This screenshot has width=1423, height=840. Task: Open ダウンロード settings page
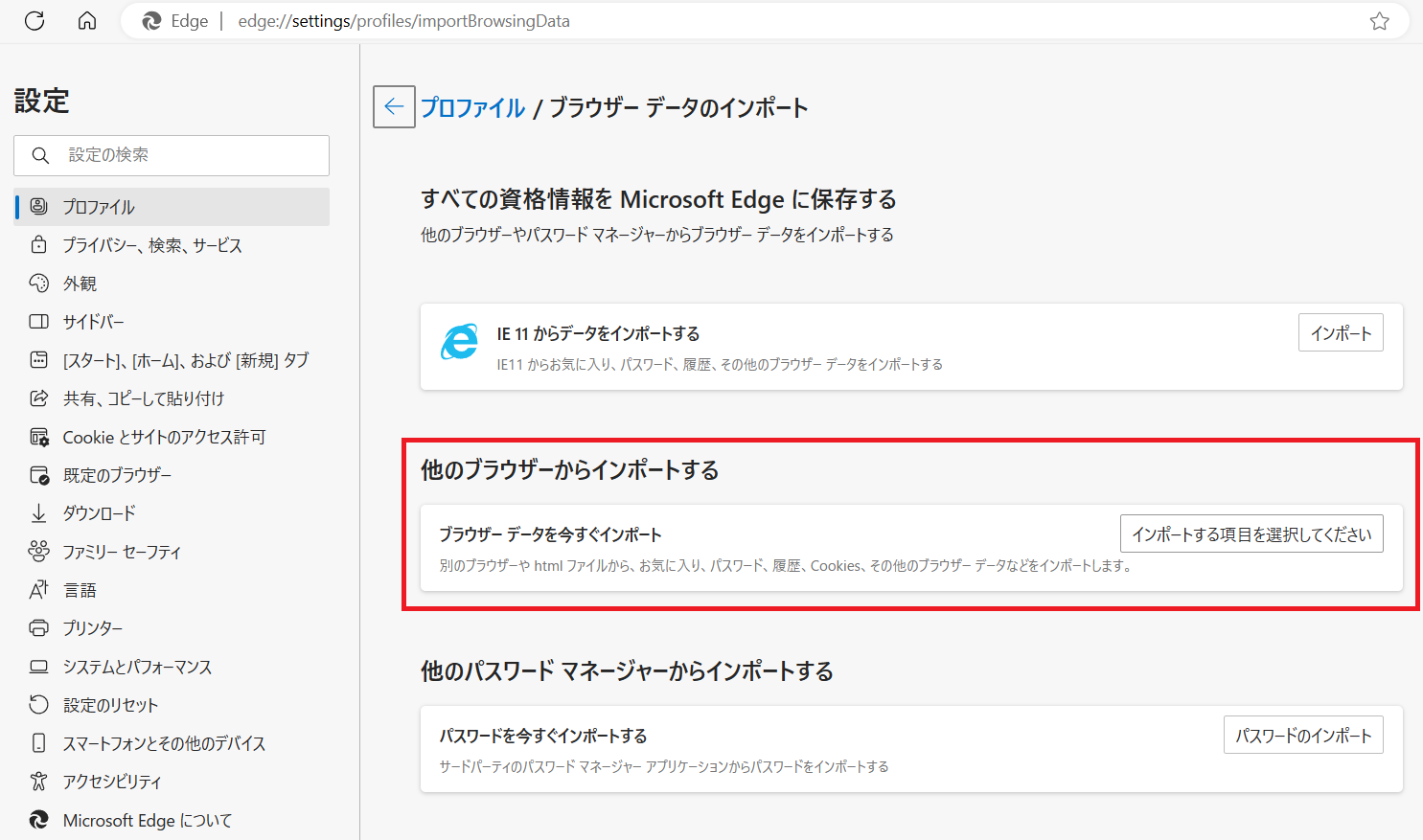[172, 513]
